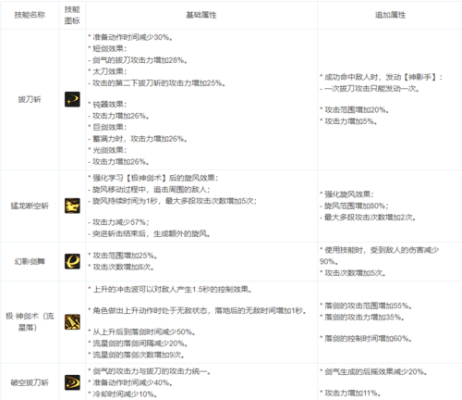Click the 钝器效果 label
462x400 pixels.
107,104
